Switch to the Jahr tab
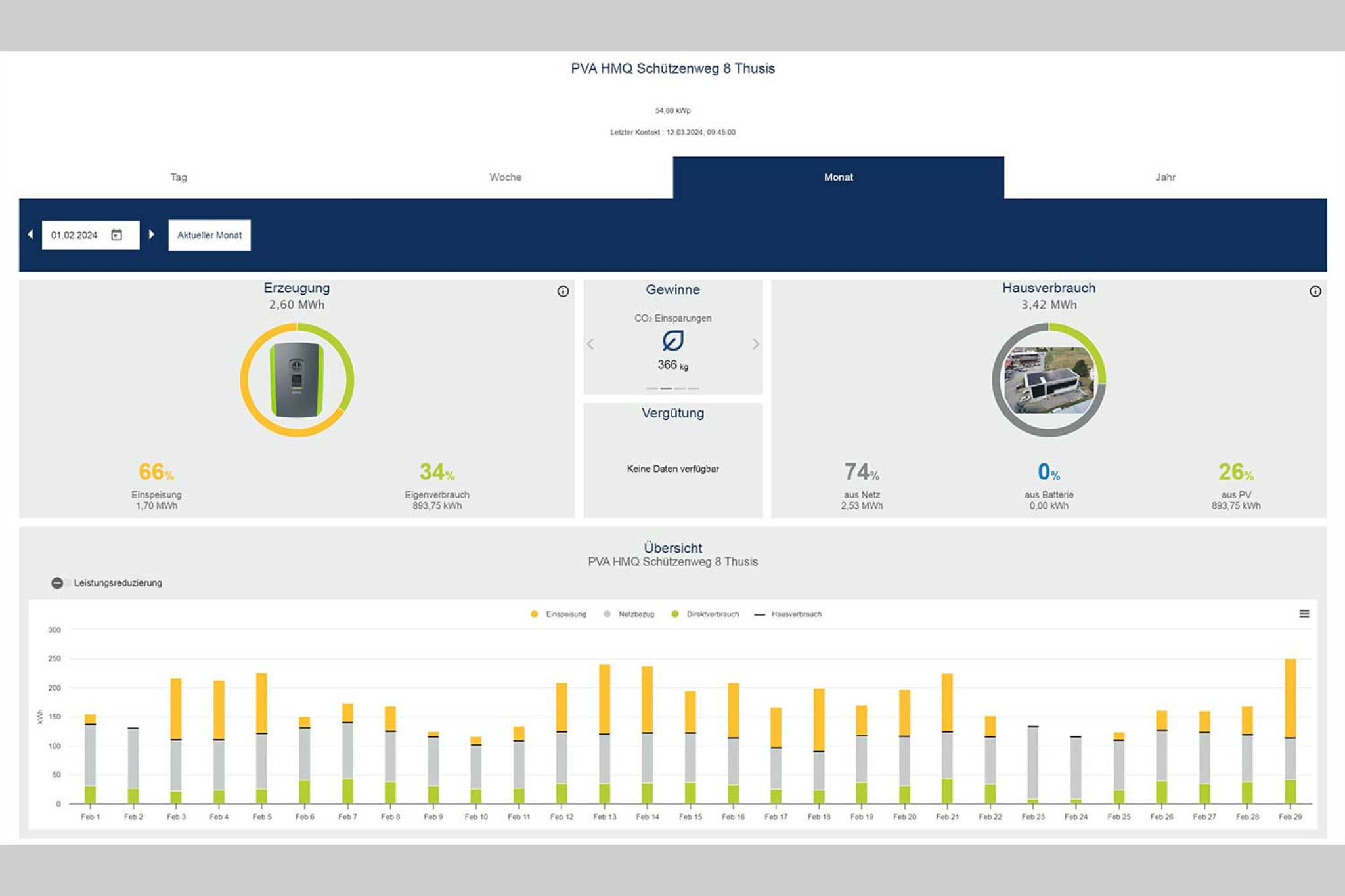 (x=1165, y=177)
